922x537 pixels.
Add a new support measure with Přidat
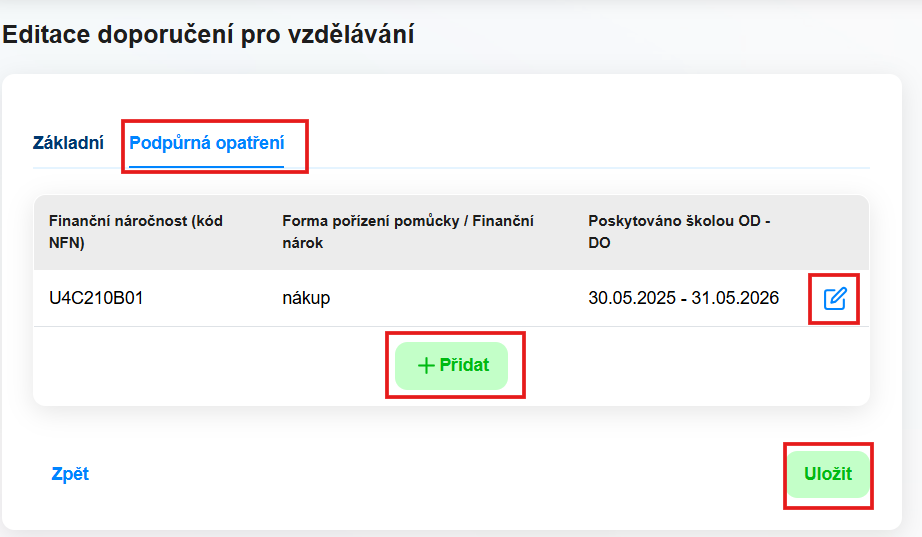[452, 365]
